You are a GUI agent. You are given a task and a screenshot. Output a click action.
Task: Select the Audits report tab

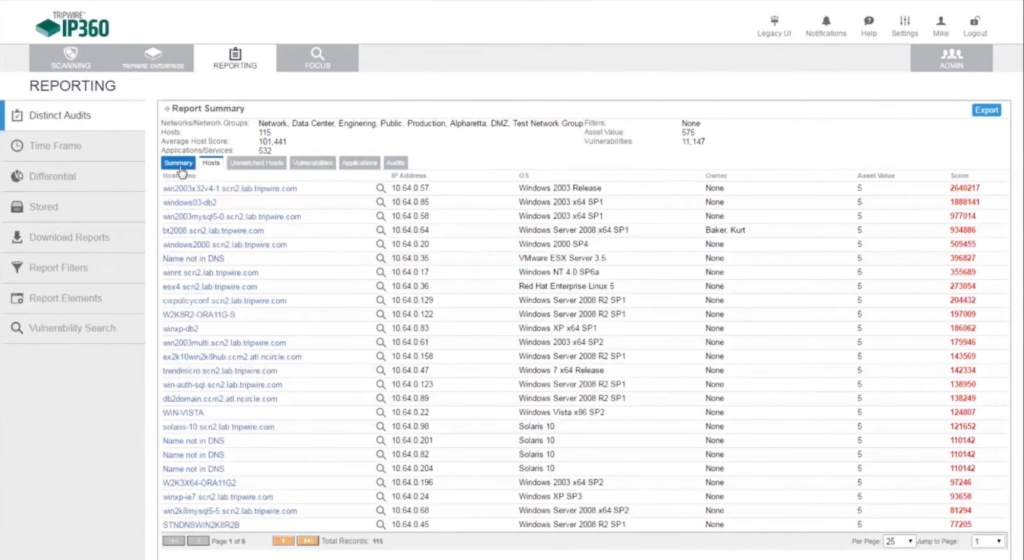coord(395,163)
